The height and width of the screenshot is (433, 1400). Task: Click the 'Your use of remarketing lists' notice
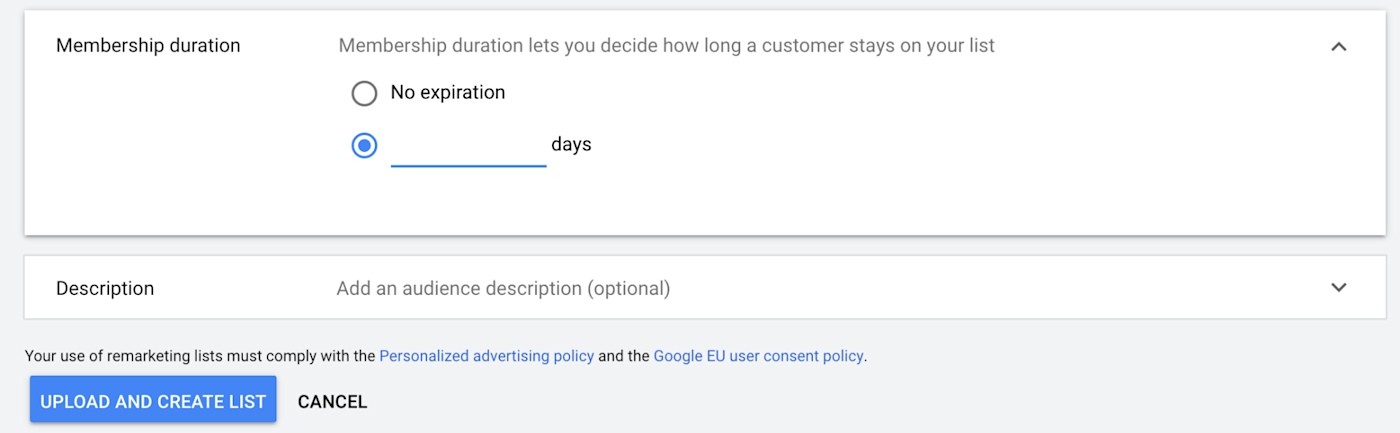(x=200, y=356)
